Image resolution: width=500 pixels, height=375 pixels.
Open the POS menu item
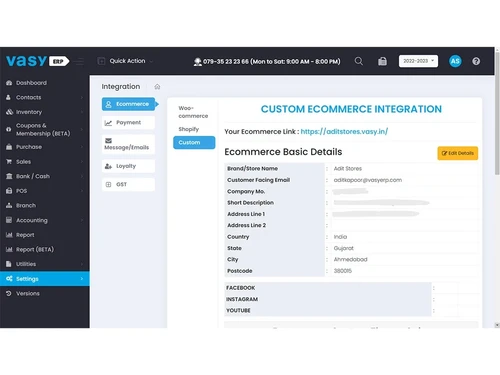click(21, 191)
